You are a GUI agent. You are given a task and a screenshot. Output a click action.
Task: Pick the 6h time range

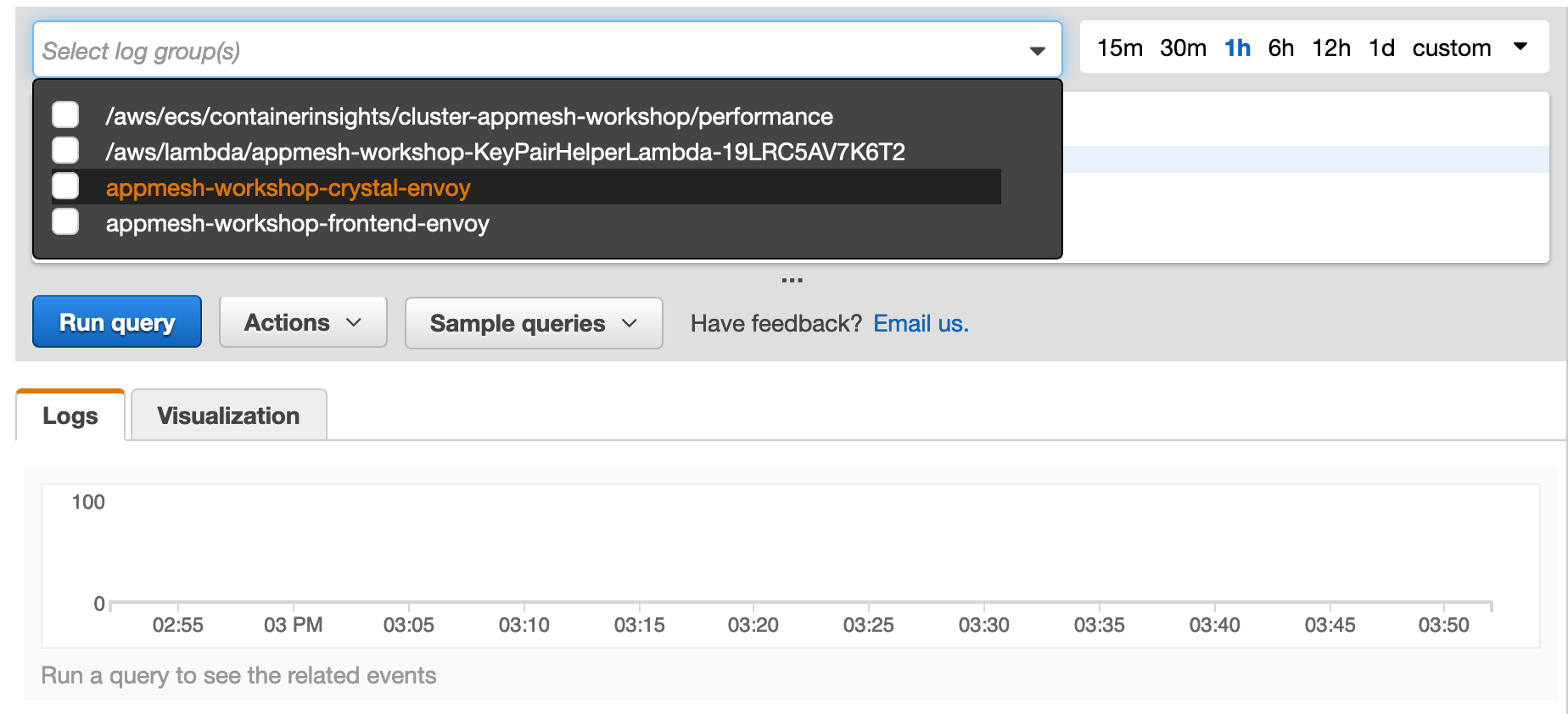[1280, 48]
